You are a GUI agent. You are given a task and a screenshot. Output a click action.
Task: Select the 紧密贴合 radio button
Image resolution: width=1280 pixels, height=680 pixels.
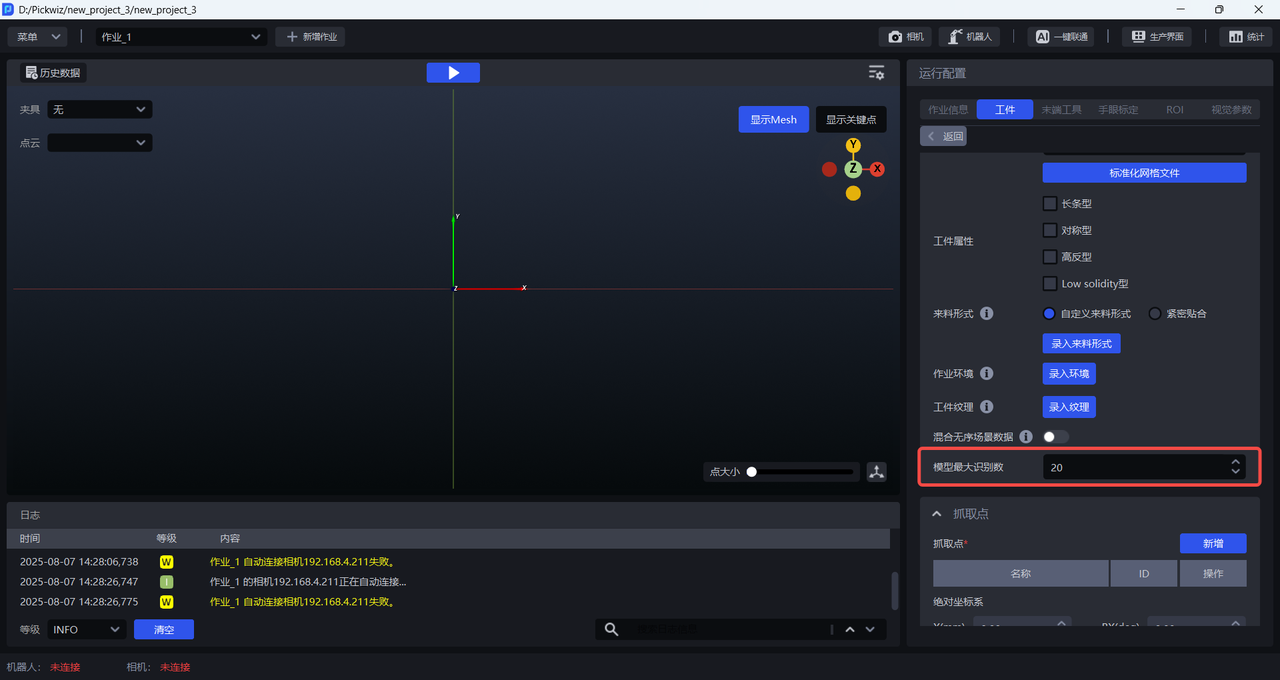[1155, 314]
